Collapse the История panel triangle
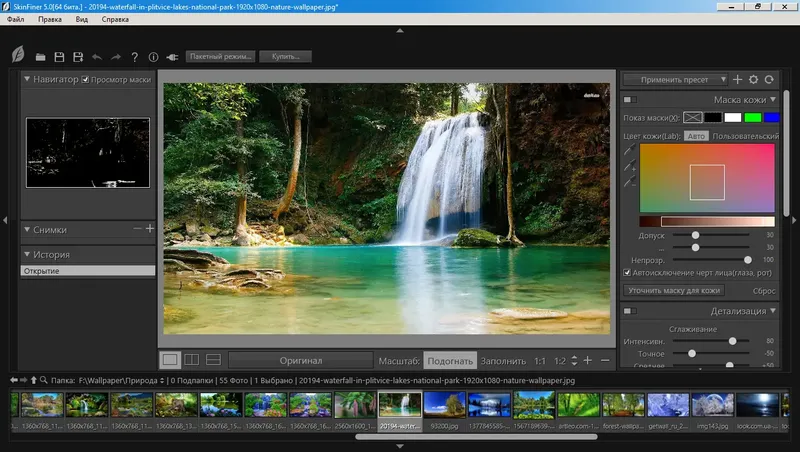 click(27, 254)
